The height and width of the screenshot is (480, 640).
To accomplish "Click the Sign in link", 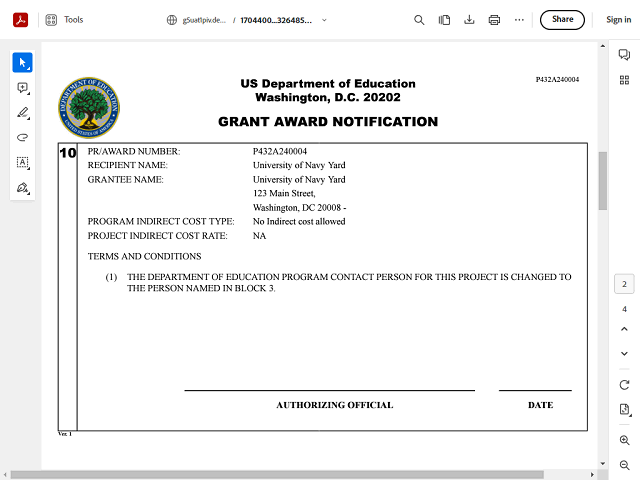I will (x=618, y=20).
